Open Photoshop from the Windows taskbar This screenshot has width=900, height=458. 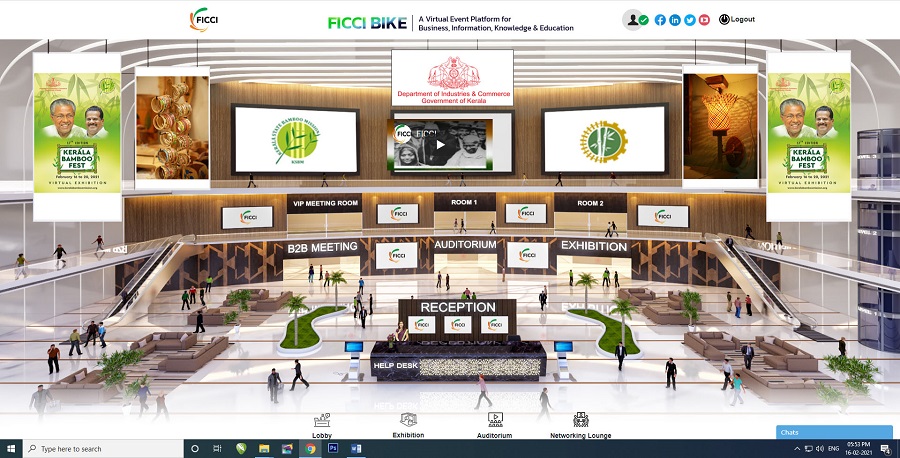pyautogui.click(x=333, y=449)
